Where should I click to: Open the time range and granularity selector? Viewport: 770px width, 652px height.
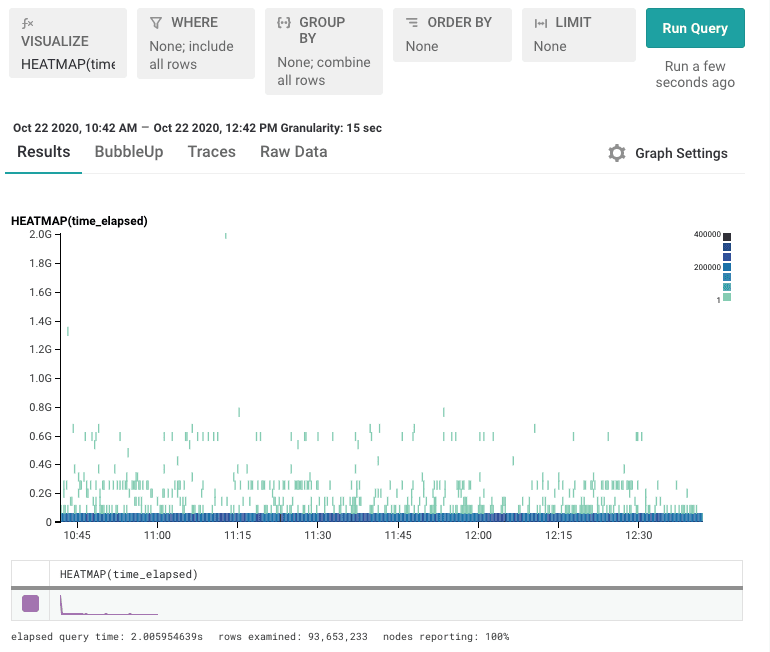[197, 128]
